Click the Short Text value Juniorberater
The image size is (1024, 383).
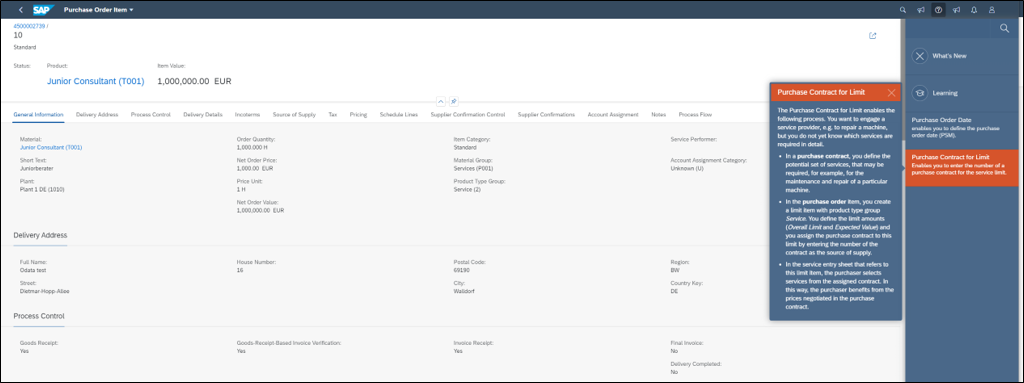tap(37, 169)
